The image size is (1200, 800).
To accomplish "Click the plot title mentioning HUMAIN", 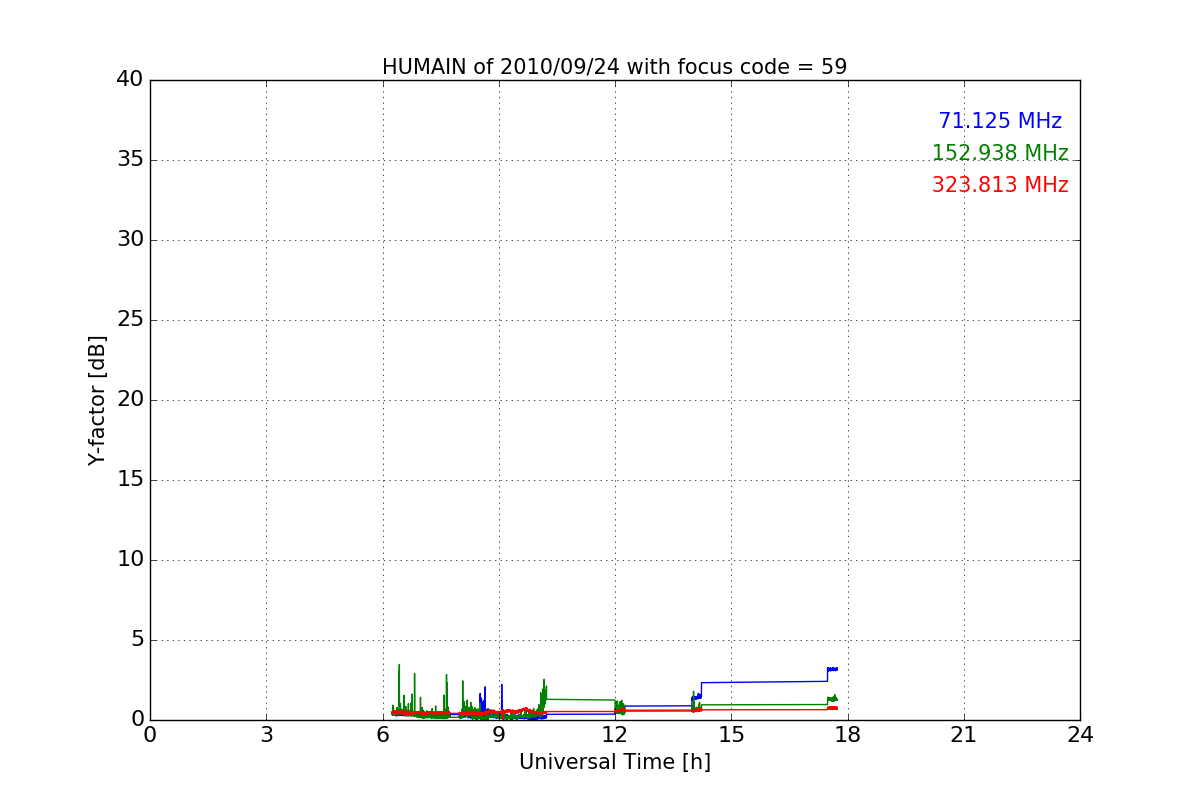I will coord(614,67).
